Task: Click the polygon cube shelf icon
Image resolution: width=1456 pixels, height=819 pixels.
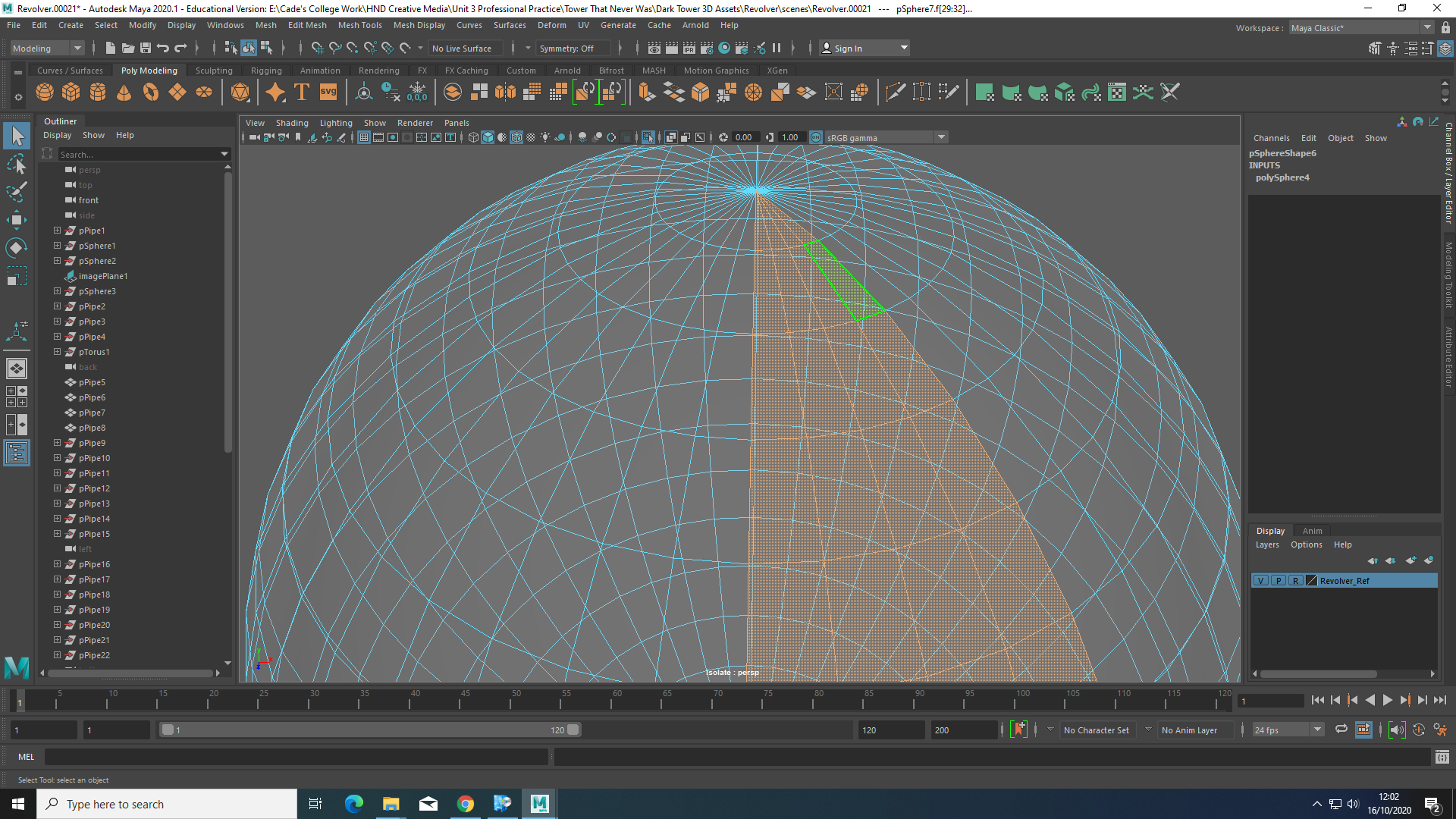Action: [71, 93]
